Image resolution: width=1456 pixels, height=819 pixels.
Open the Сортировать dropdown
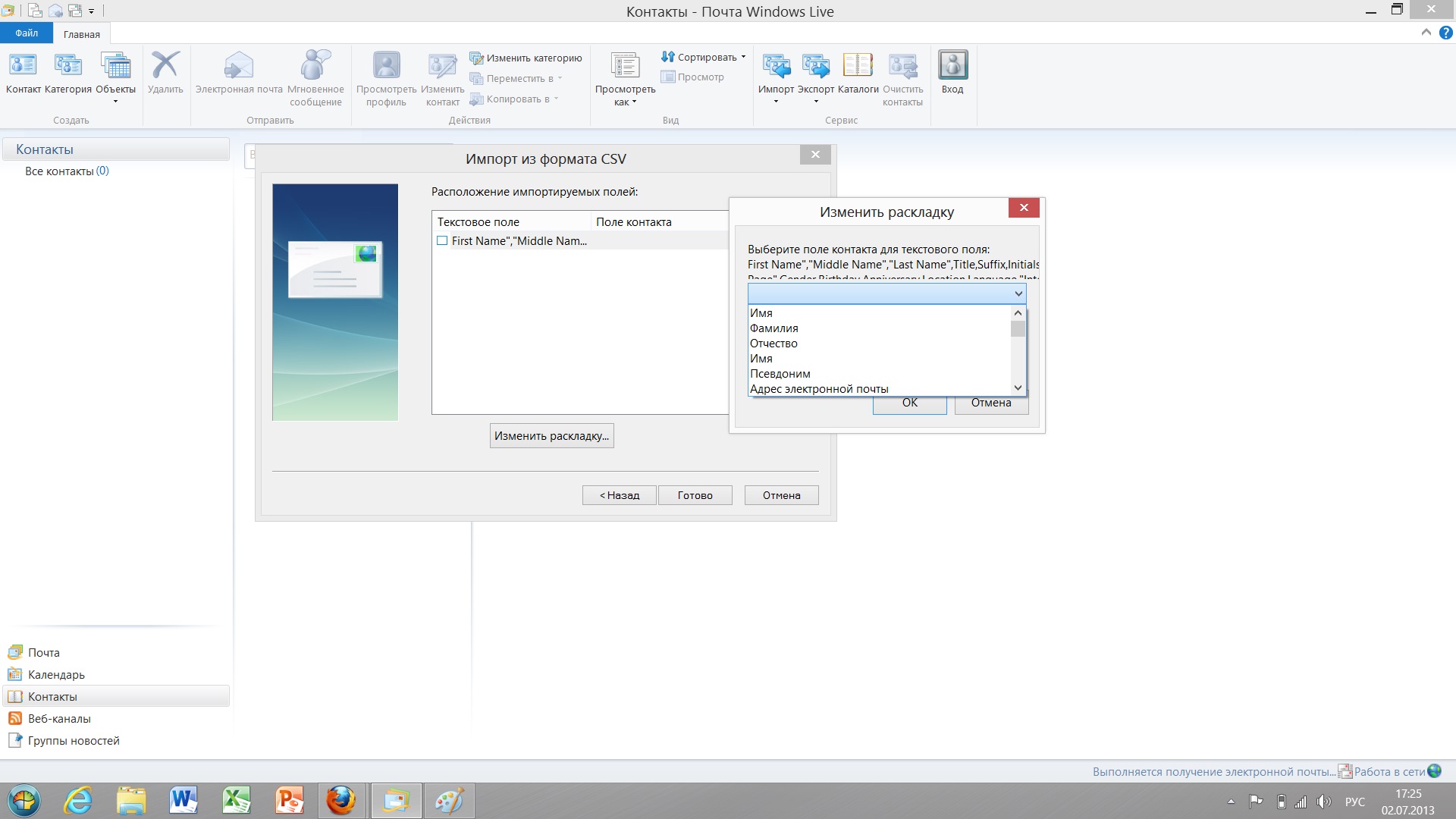[x=703, y=57]
